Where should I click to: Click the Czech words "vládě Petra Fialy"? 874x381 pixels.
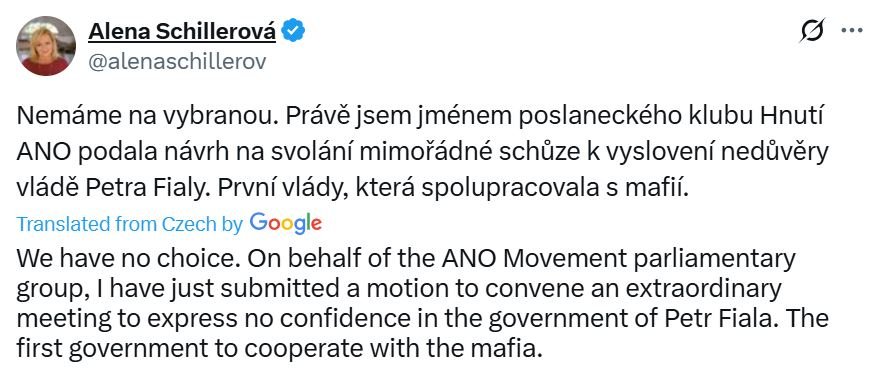pos(111,188)
